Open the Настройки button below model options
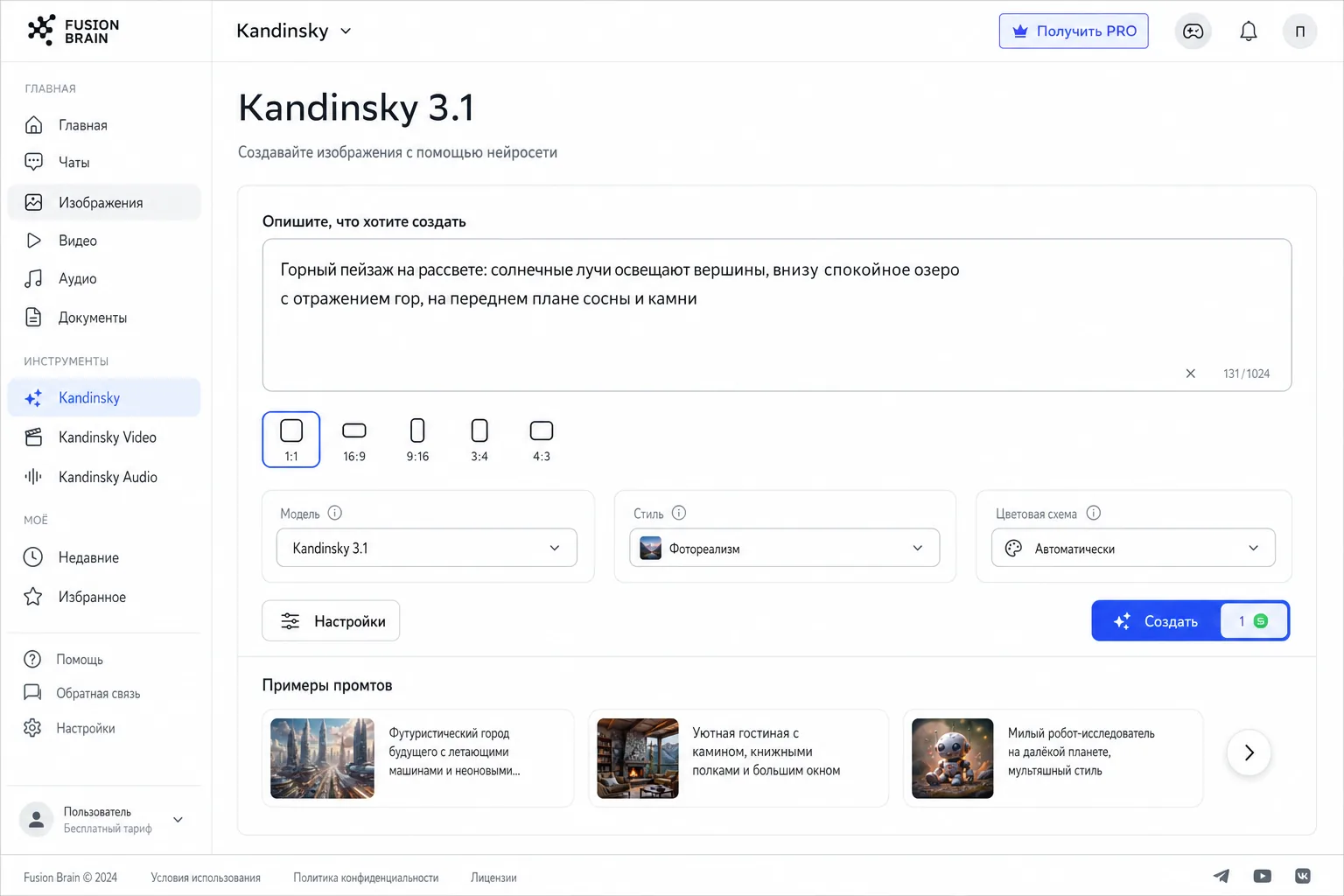The height and width of the screenshot is (896, 1344). point(331,620)
